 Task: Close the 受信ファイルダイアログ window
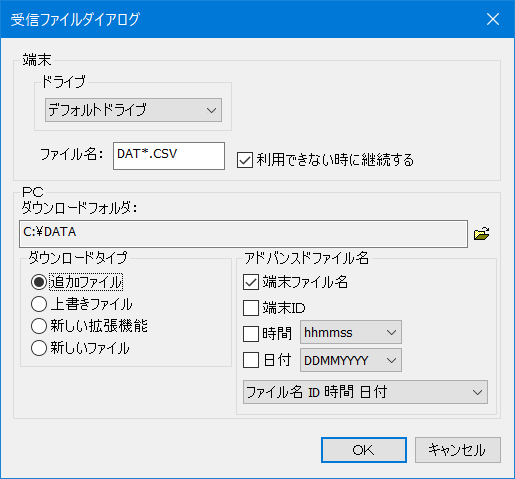[x=493, y=19]
